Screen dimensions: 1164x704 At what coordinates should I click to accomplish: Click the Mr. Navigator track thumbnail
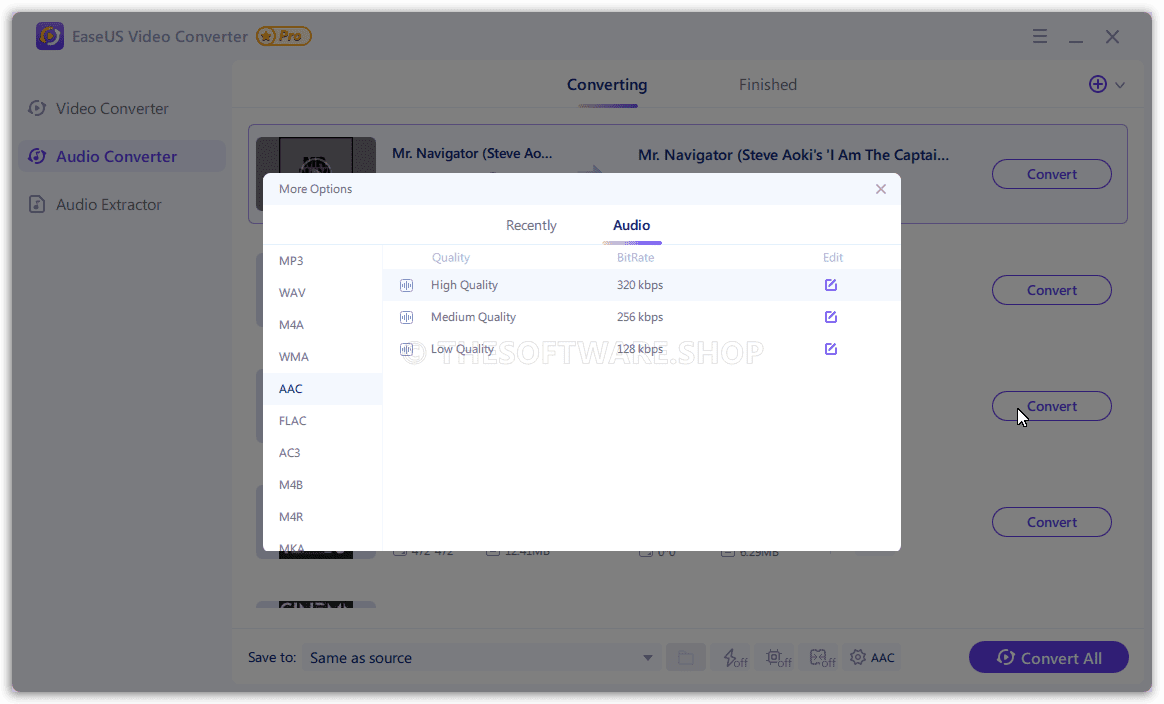[315, 155]
